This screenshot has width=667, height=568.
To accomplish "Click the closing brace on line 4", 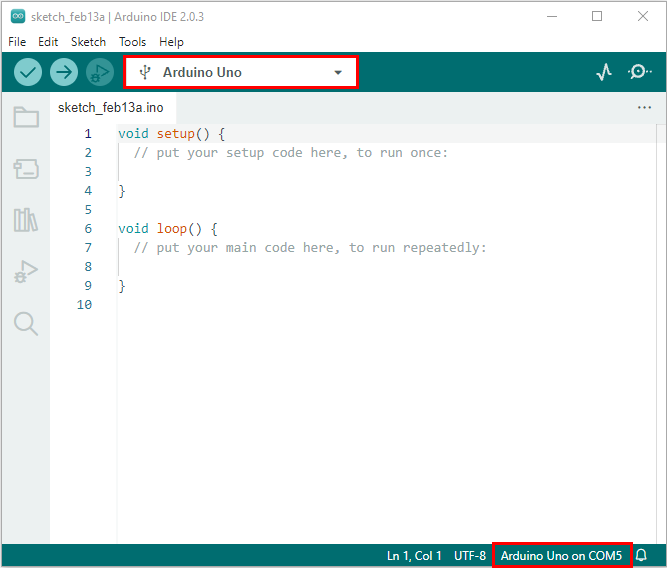I will tap(122, 191).
